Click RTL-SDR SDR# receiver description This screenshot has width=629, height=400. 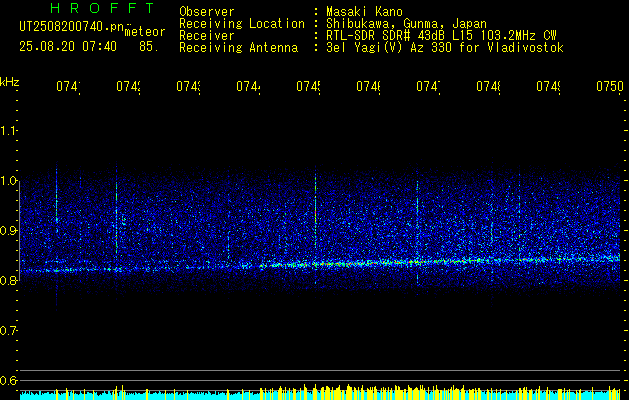click(x=441, y=36)
